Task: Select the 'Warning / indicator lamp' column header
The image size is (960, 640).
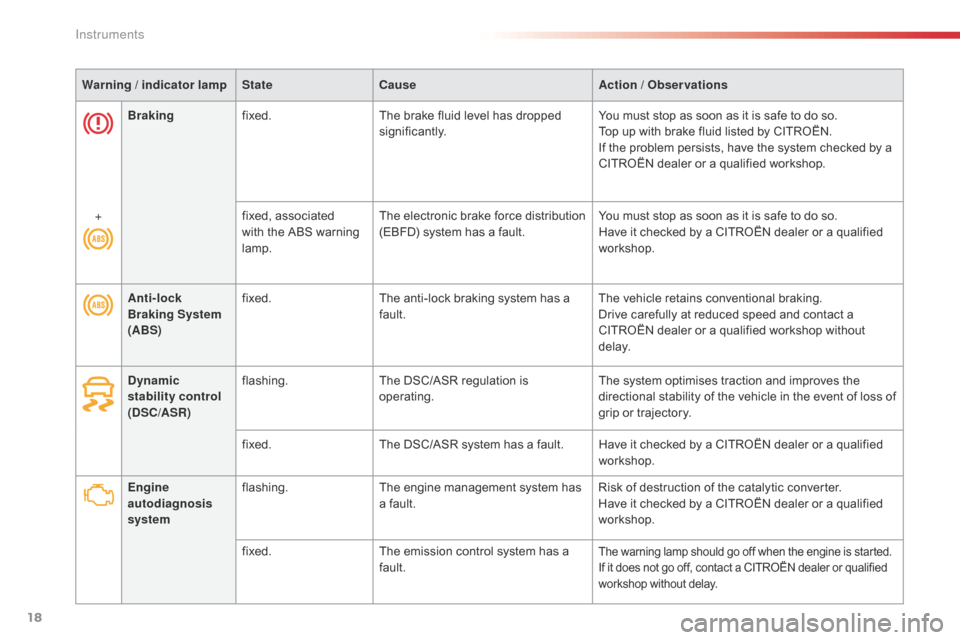Action: [x=154, y=85]
